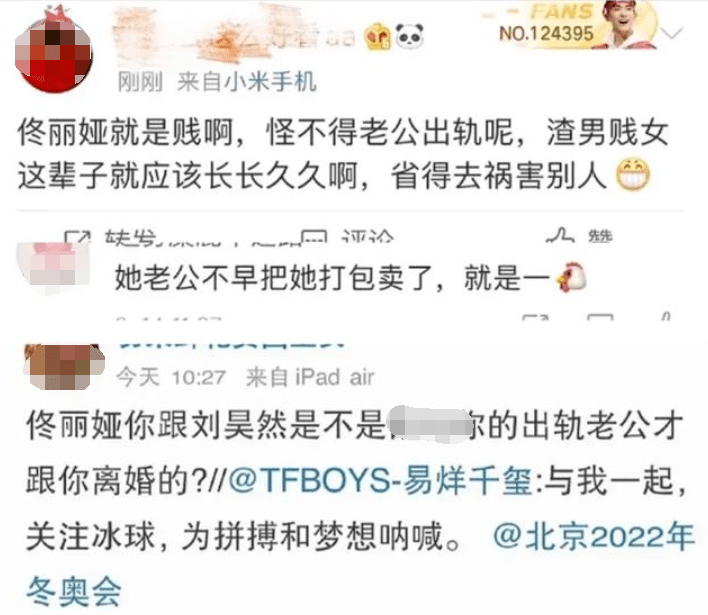Open the third poster's brown pixelated avatar
708x615 pixels.
pyautogui.click(x=65, y=367)
